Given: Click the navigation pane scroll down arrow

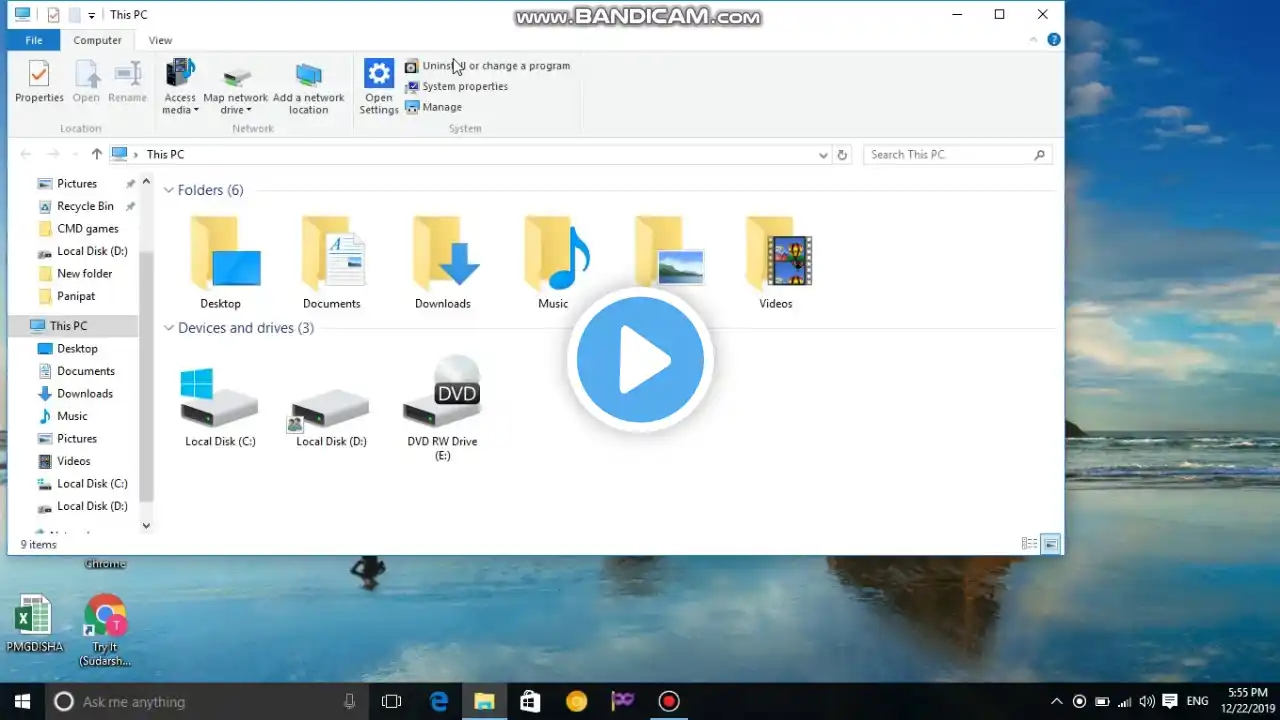Looking at the screenshot, I should [x=146, y=525].
